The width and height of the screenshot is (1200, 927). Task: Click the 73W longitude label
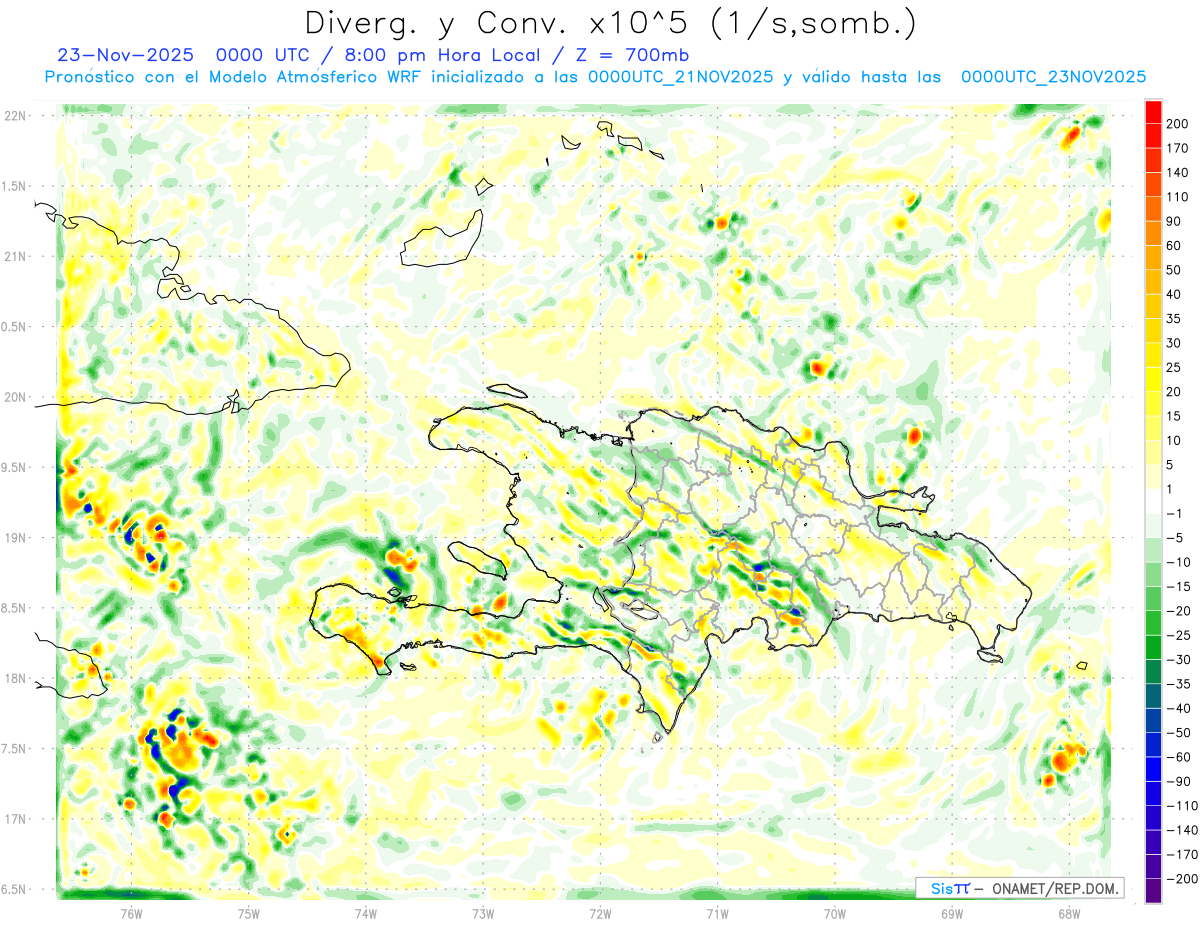[483, 913]
